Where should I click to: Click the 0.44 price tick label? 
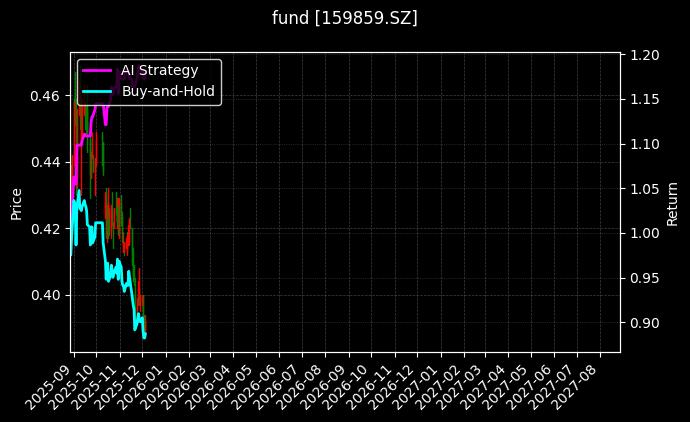click(45, 162)
